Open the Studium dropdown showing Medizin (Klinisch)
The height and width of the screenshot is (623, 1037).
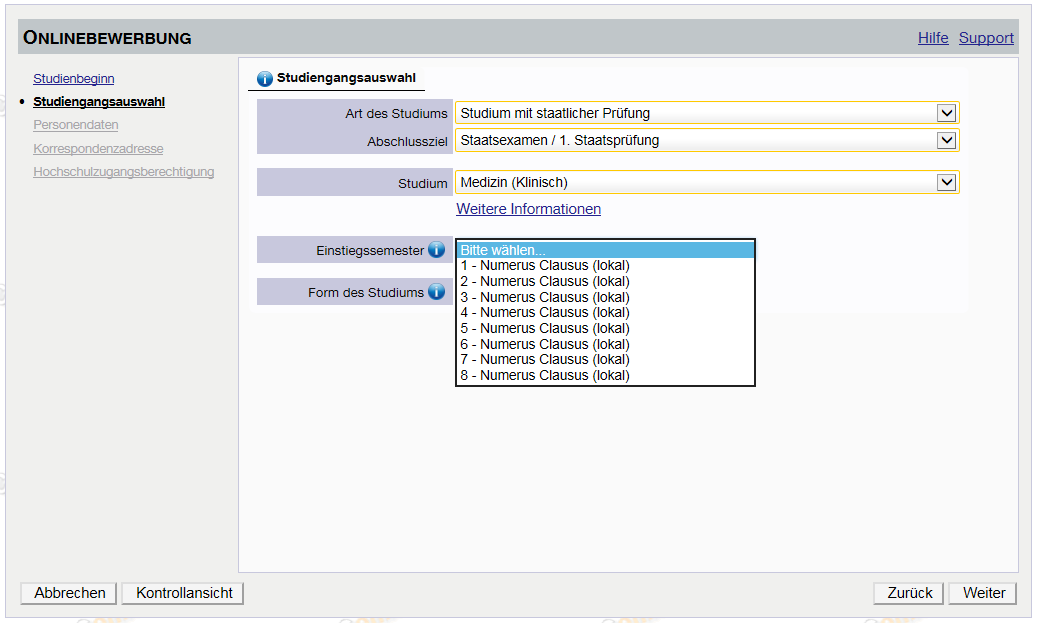[706, 182]
